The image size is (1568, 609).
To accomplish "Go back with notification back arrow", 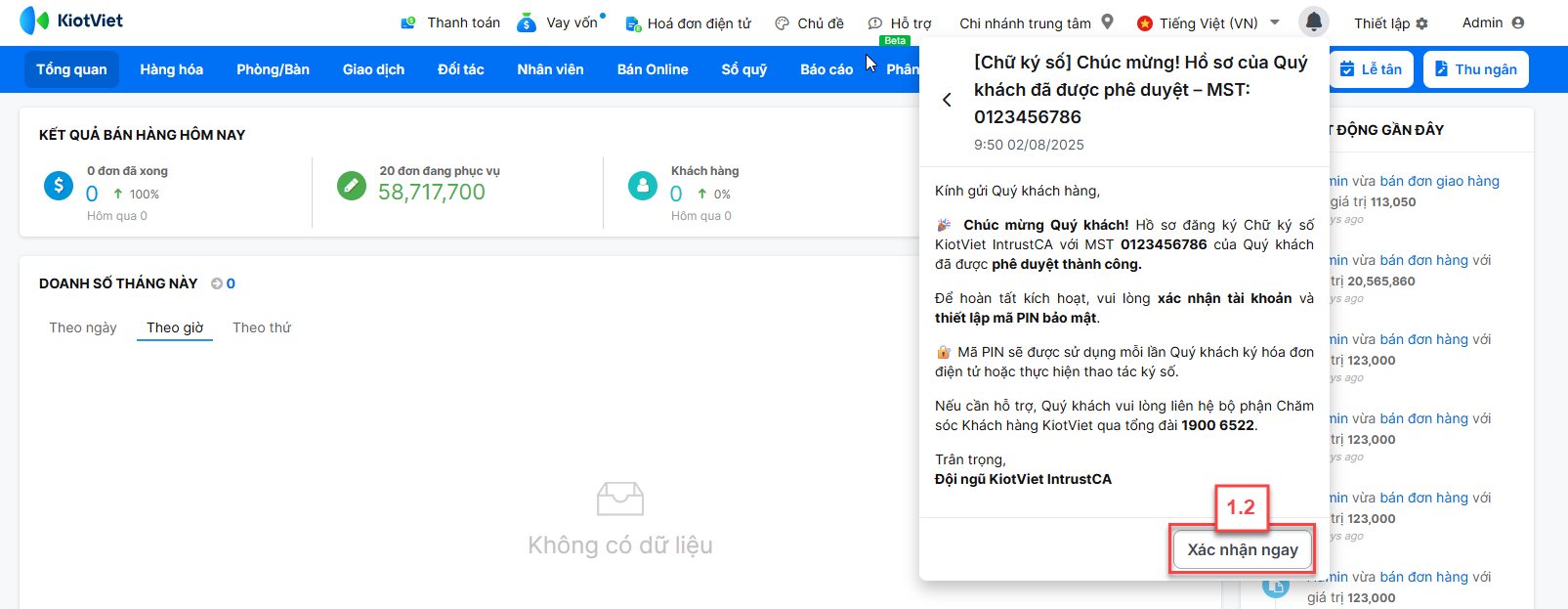I will (947, 100).
